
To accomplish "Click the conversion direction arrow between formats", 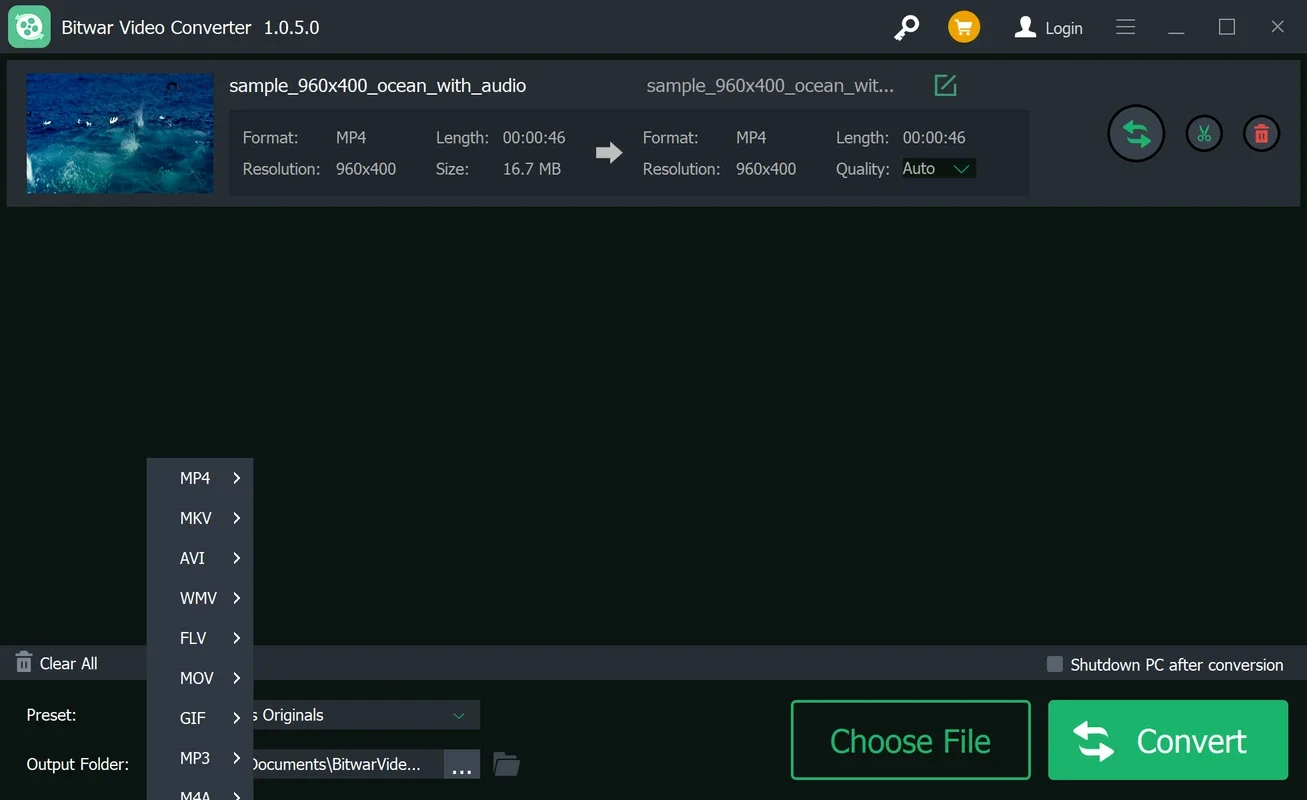I will point(609,153).
